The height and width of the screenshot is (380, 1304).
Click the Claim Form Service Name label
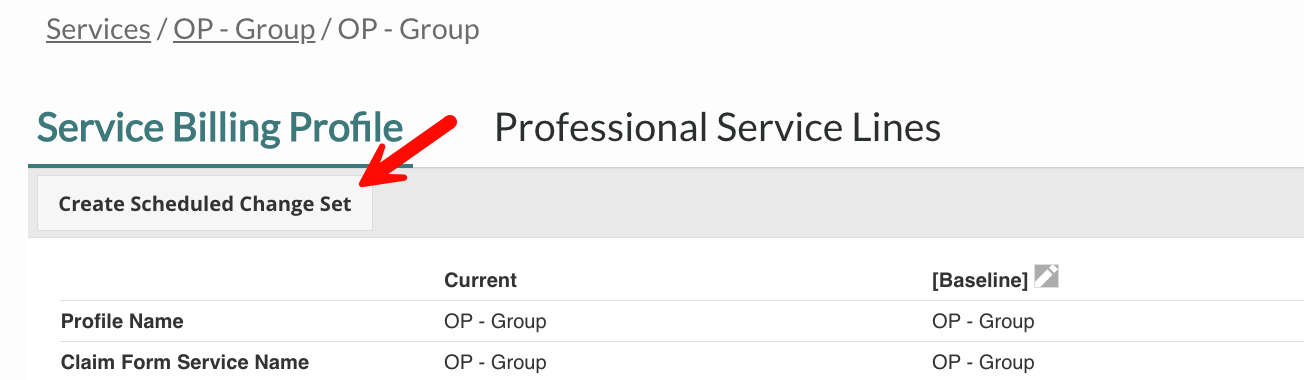pyautogui.click(x=185, y=362)
